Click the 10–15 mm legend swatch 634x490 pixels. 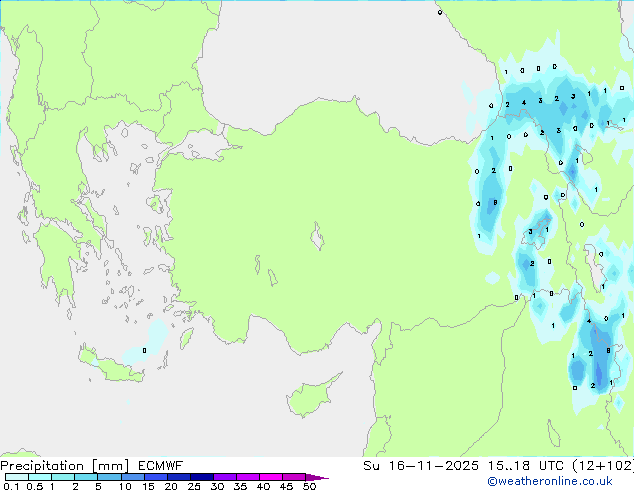tap(132, 477)
